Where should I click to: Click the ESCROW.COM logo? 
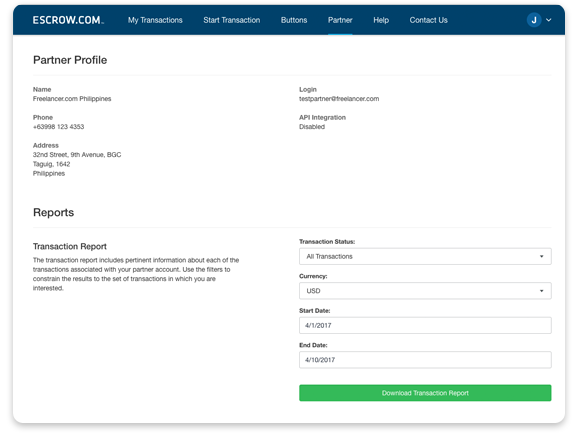click(x=68, y=20)
